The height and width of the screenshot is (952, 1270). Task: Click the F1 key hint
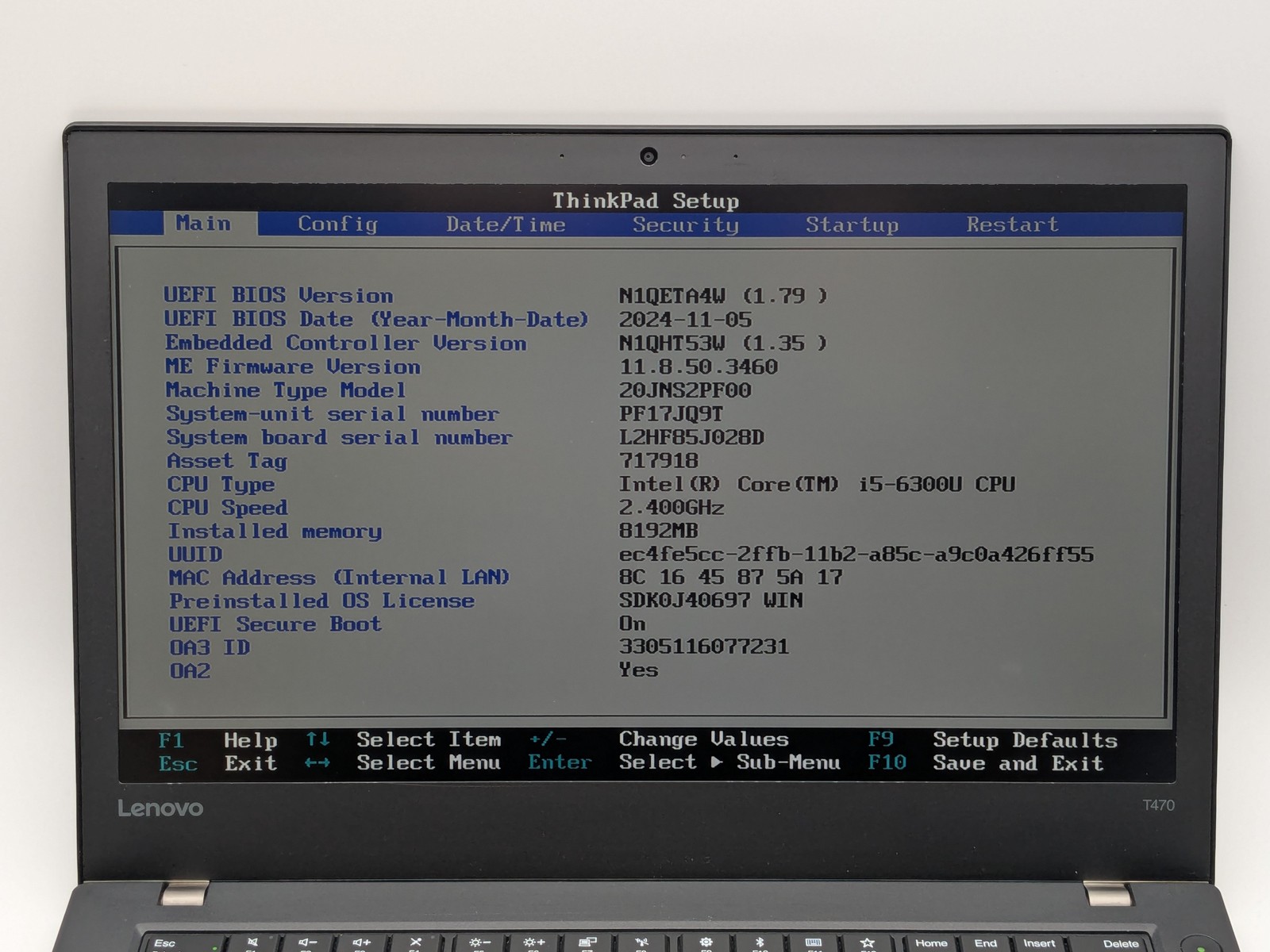(x=171, y=741)
